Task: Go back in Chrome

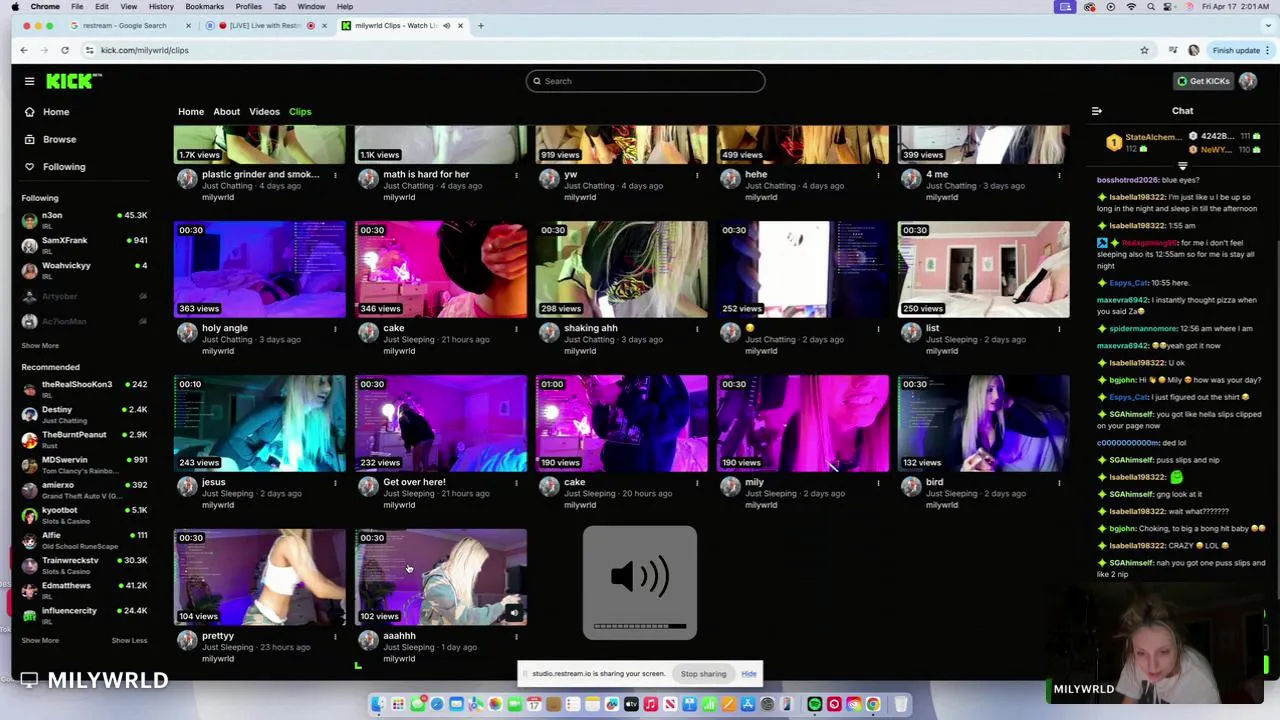Action: pos(24,50)
